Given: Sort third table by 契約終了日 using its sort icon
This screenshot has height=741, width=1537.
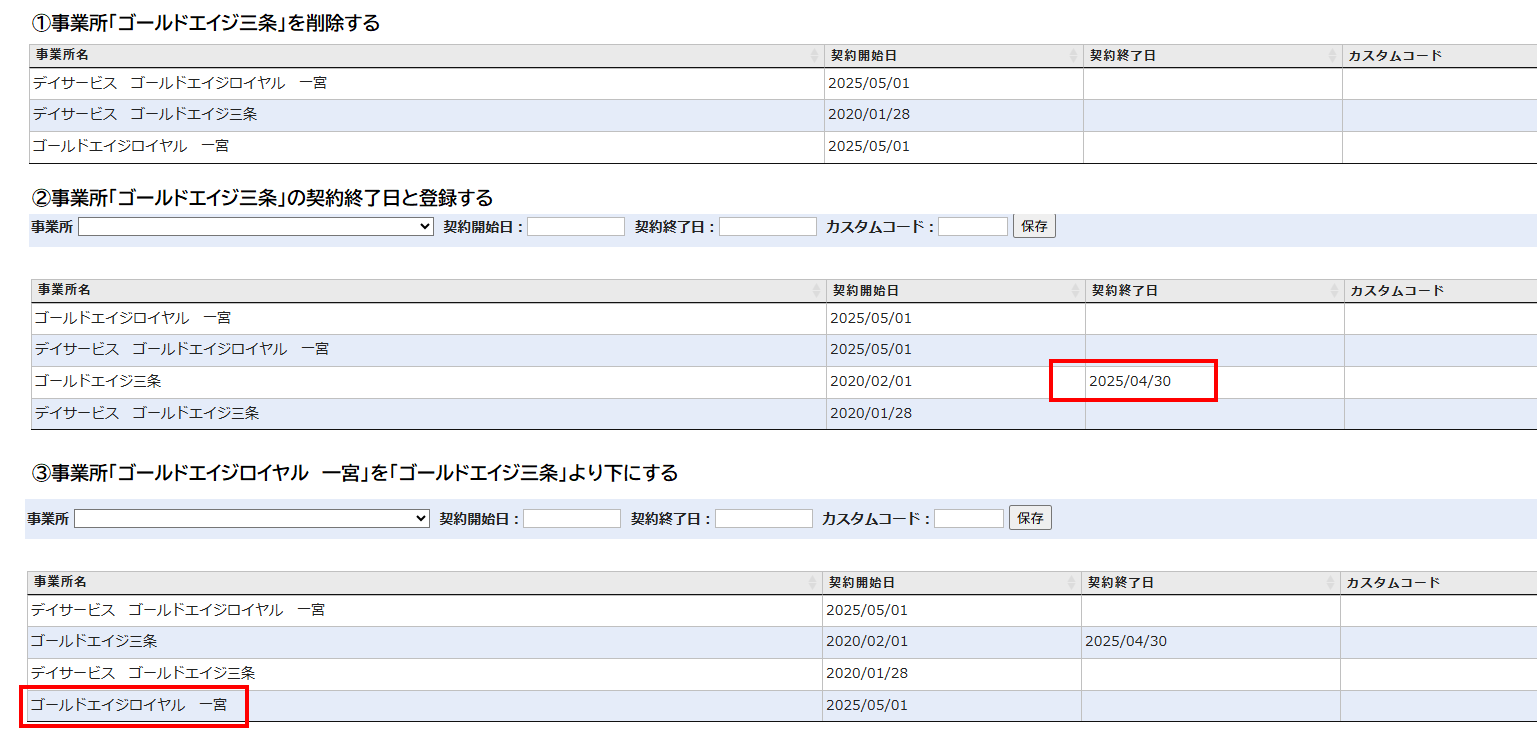Looking at the screenshot, I should pyautogui.click(x=1331, y=583).
